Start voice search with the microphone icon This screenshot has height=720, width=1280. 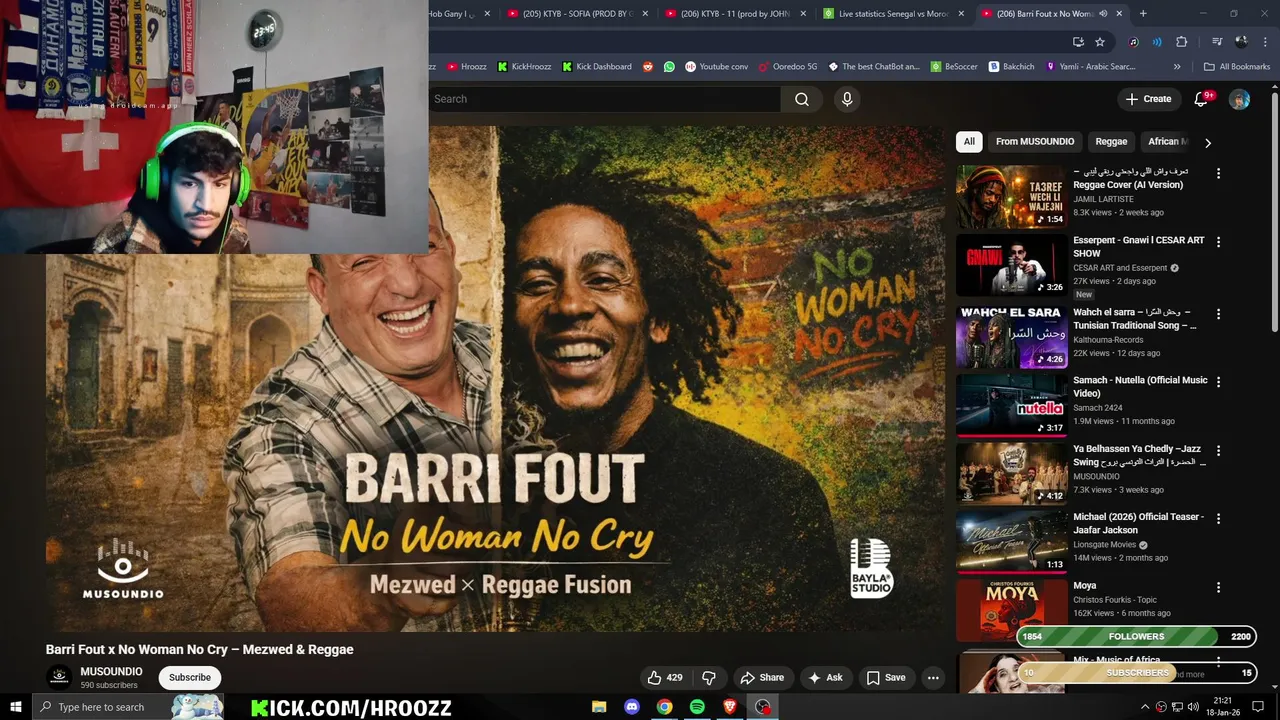tap(847, 99)
